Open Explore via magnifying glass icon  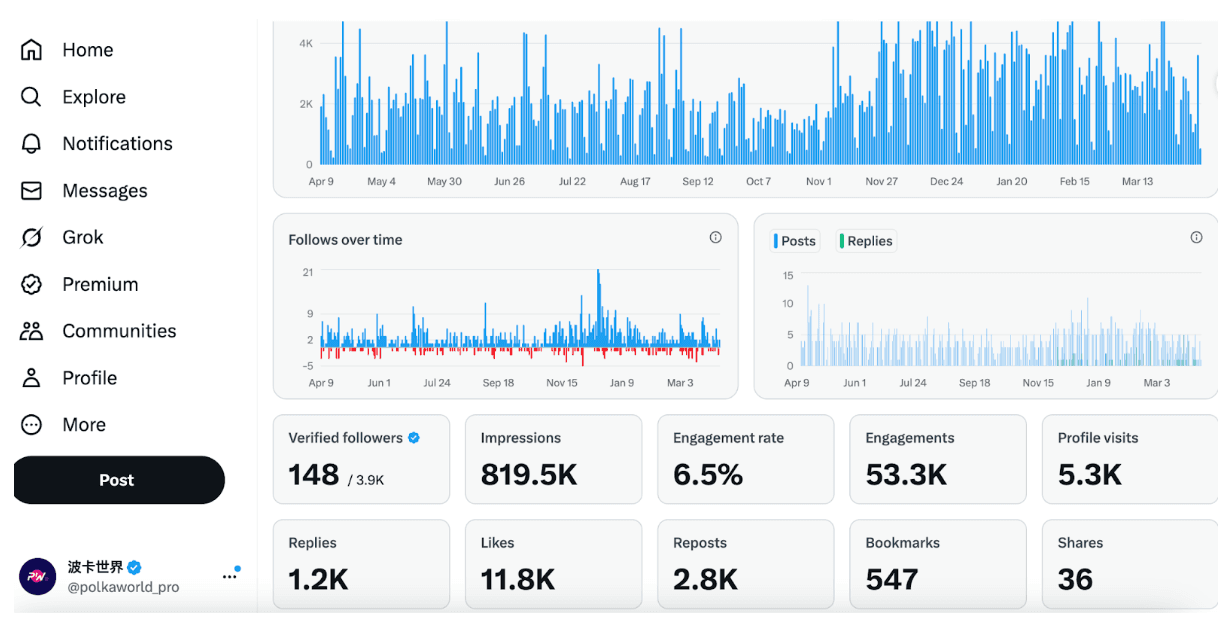pyautogui.click(x=32, y=97)
